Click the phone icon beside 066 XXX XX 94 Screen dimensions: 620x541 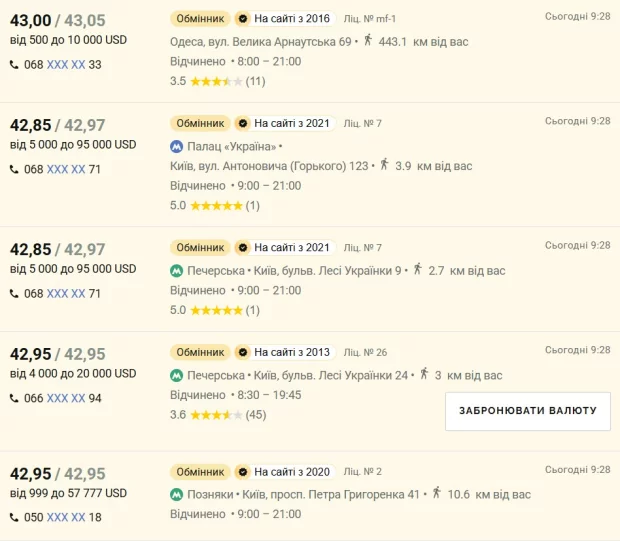pos(14,398)
